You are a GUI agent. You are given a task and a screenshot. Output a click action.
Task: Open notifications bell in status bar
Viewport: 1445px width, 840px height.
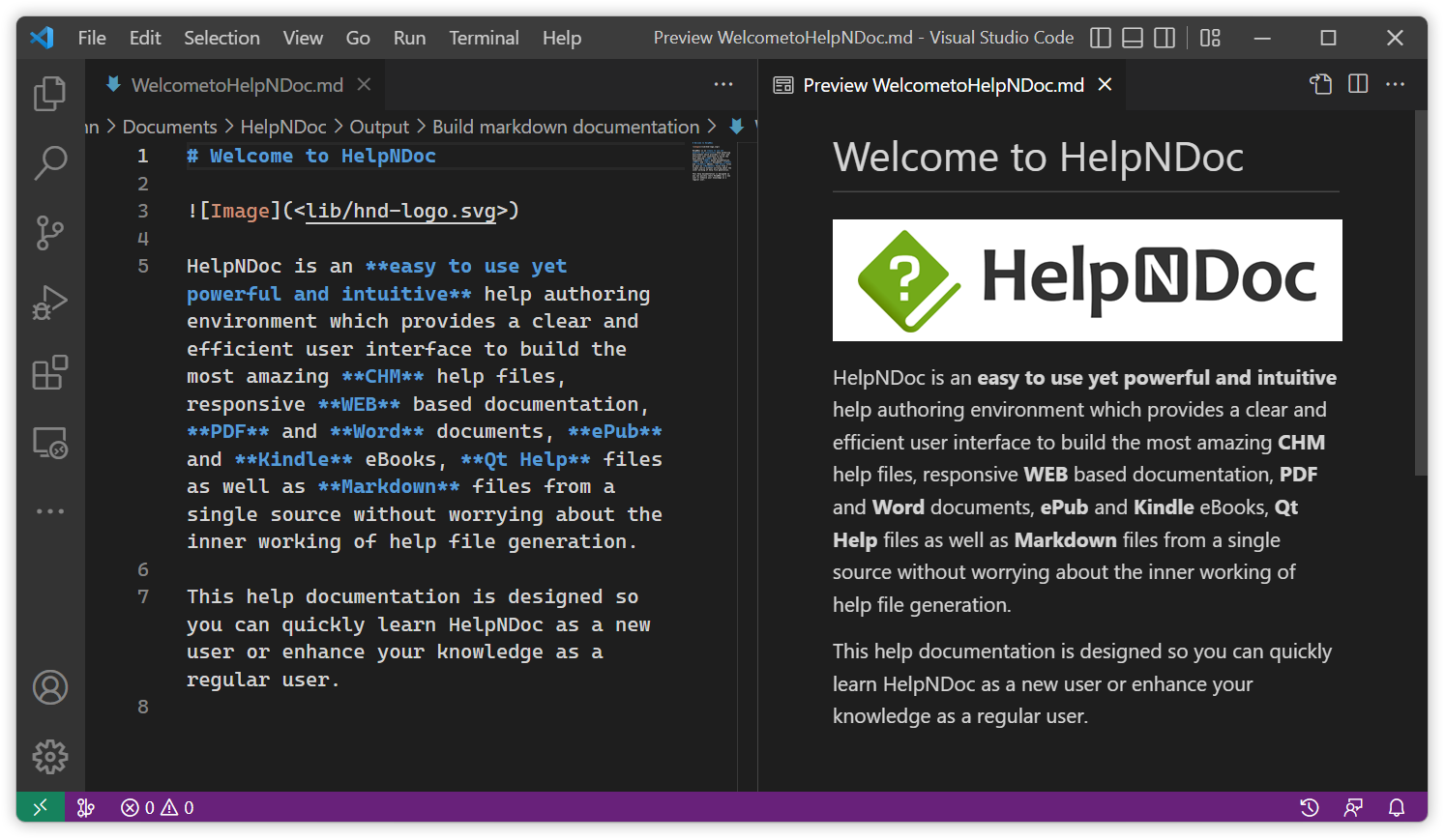[1397, 807]
